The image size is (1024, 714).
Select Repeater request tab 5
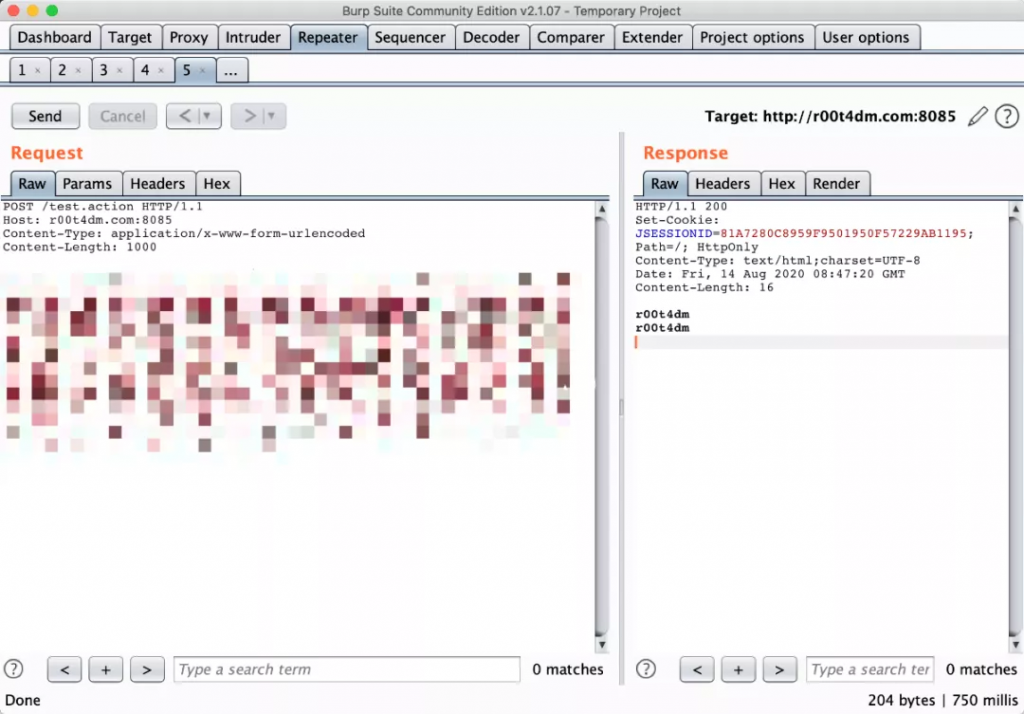click(x=187, y=70)
